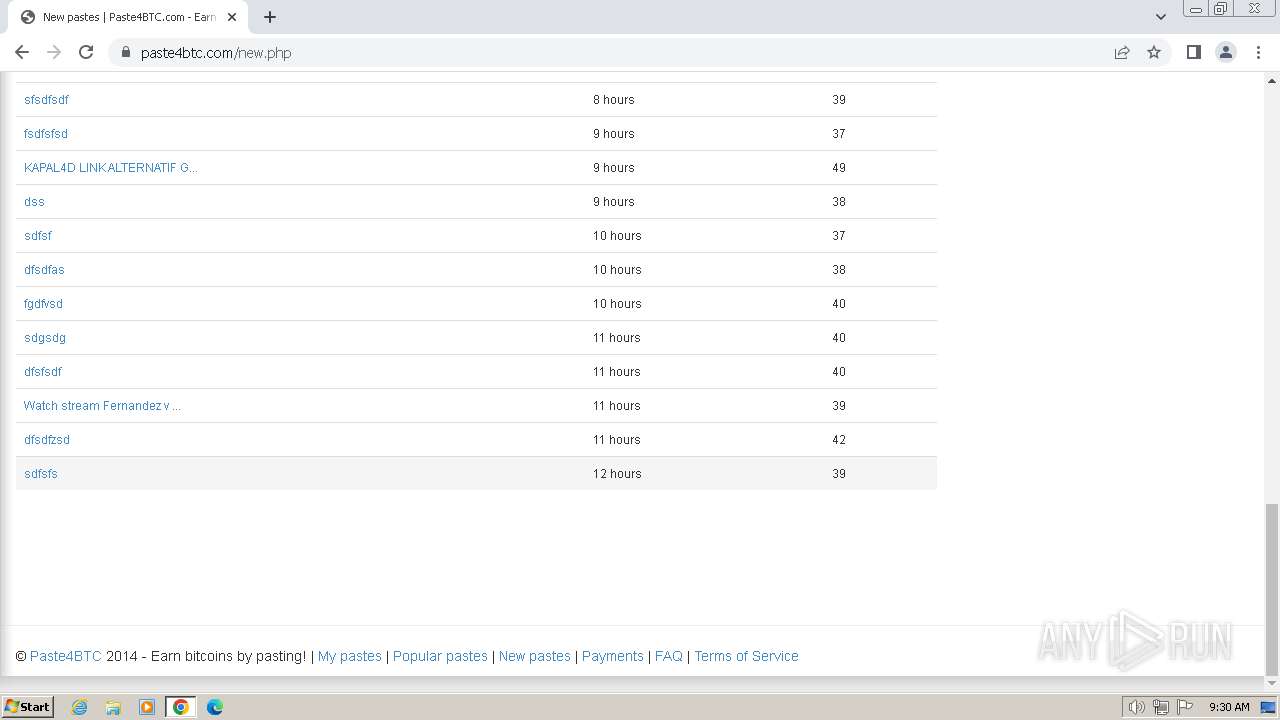Open Watch stream Fernandez paste
This screenshot has height=720, width=1280.
pos(102,406)
